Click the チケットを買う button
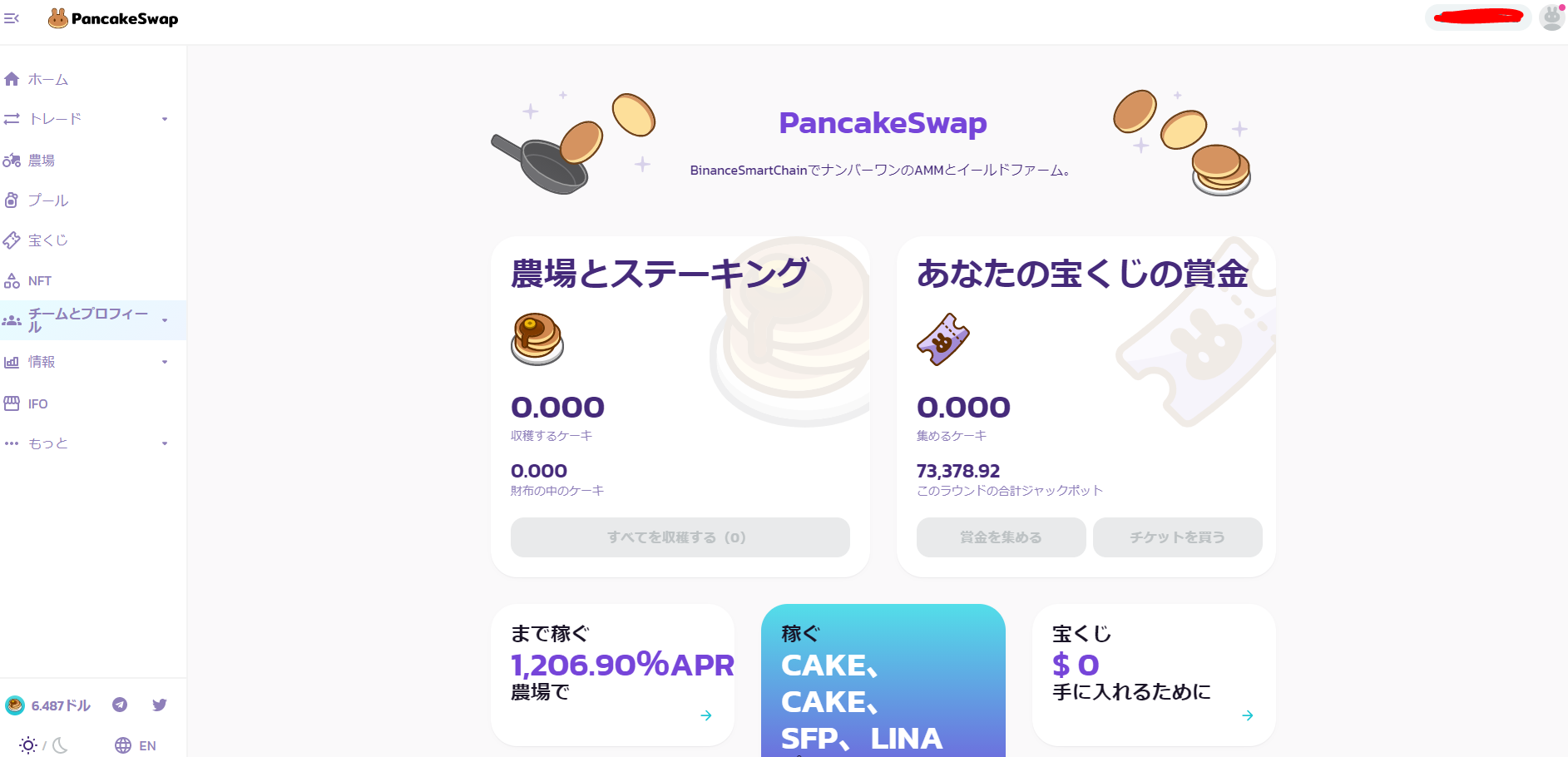The width and height of the screenshot is (1568, 757). click(x=1177, y=537)
